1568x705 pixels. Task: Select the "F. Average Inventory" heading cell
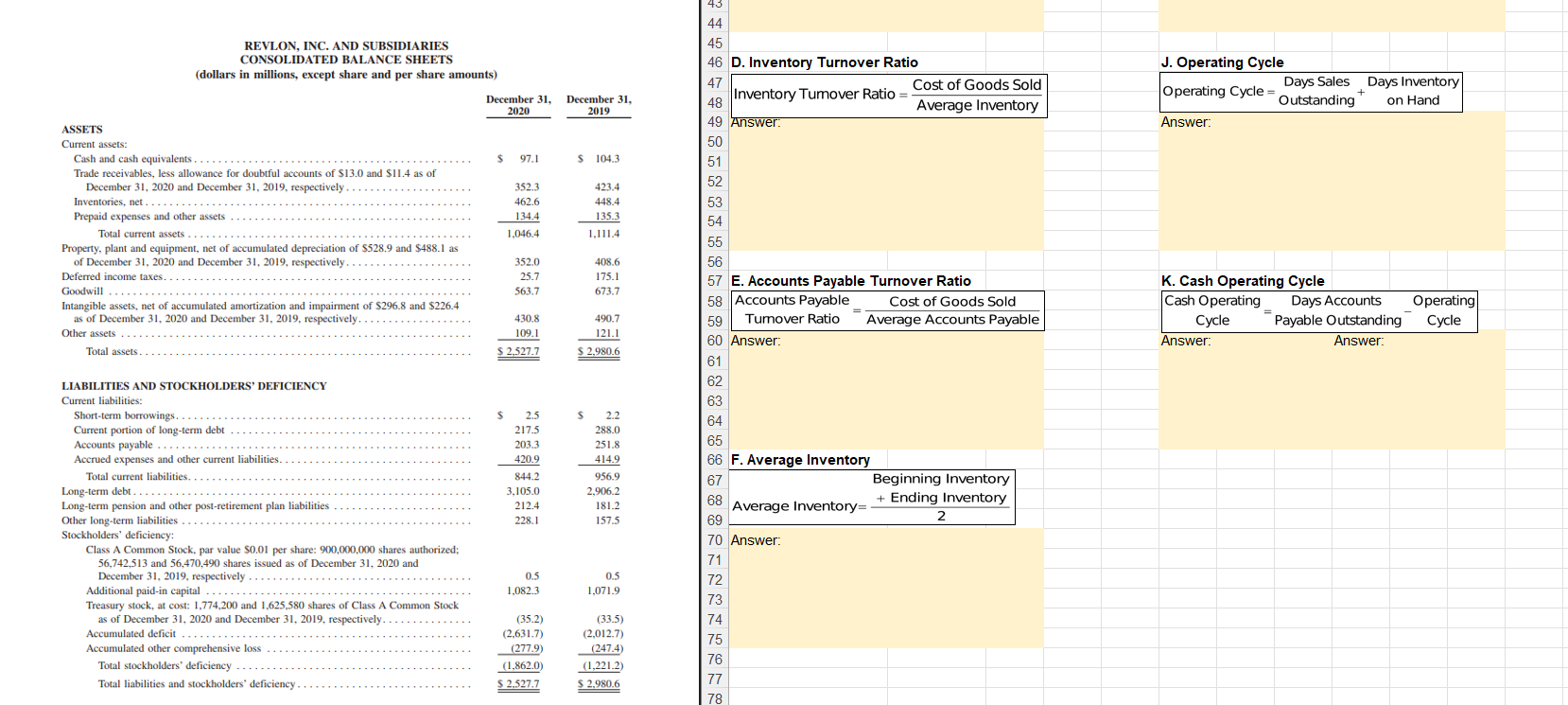click(x=800, y=460)
